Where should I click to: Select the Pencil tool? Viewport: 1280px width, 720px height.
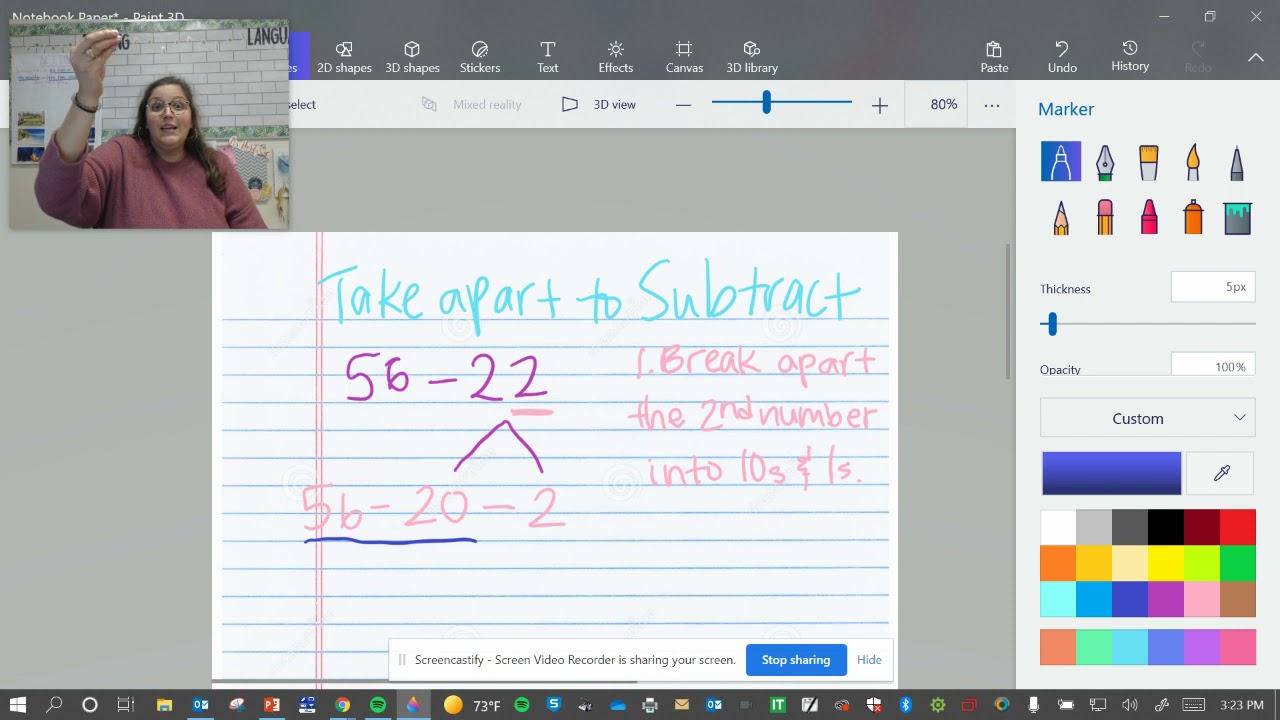tap(1060, 216)
